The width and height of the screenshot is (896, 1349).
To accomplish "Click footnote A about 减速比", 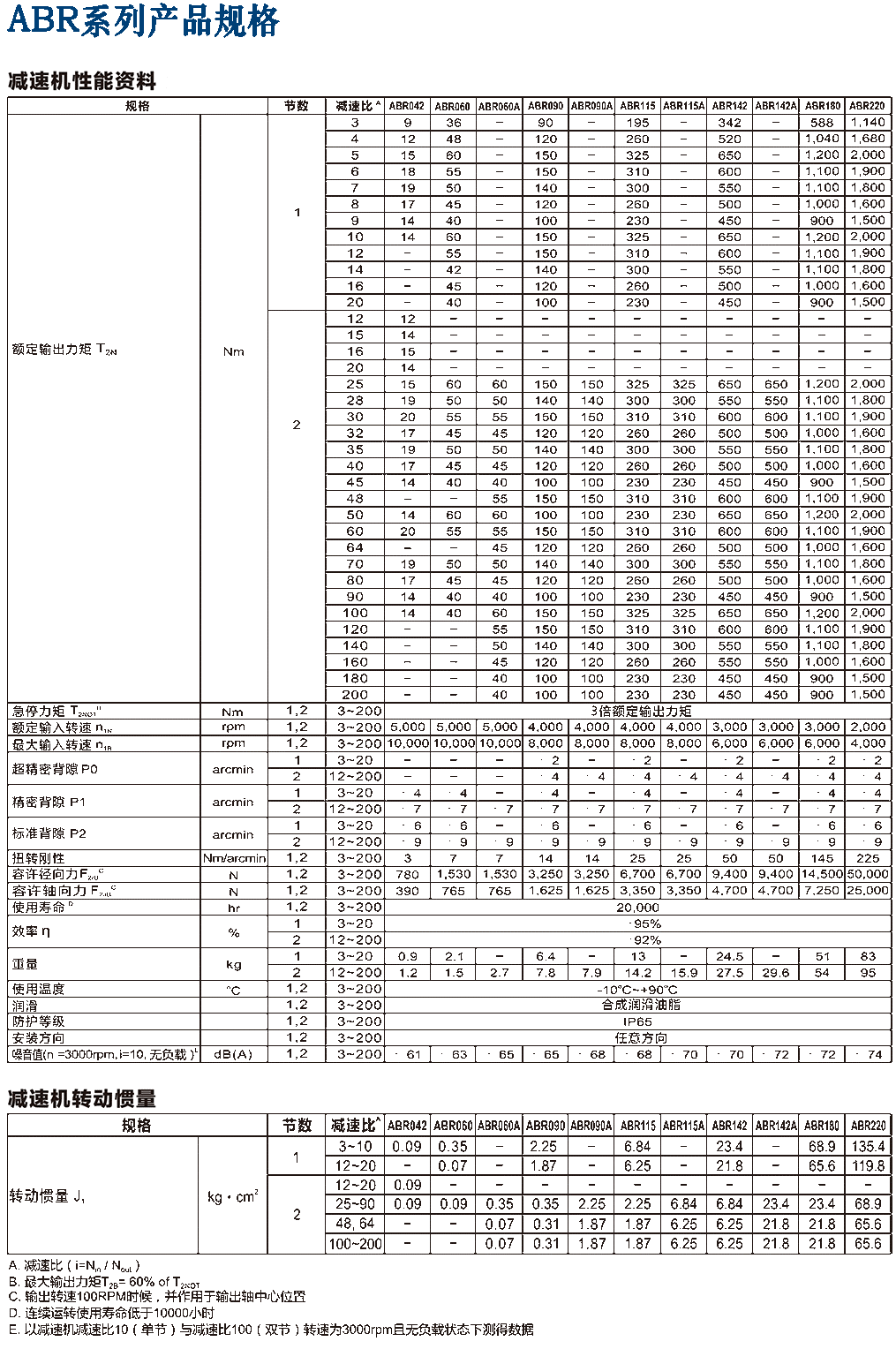I will tap(74, 1265).
